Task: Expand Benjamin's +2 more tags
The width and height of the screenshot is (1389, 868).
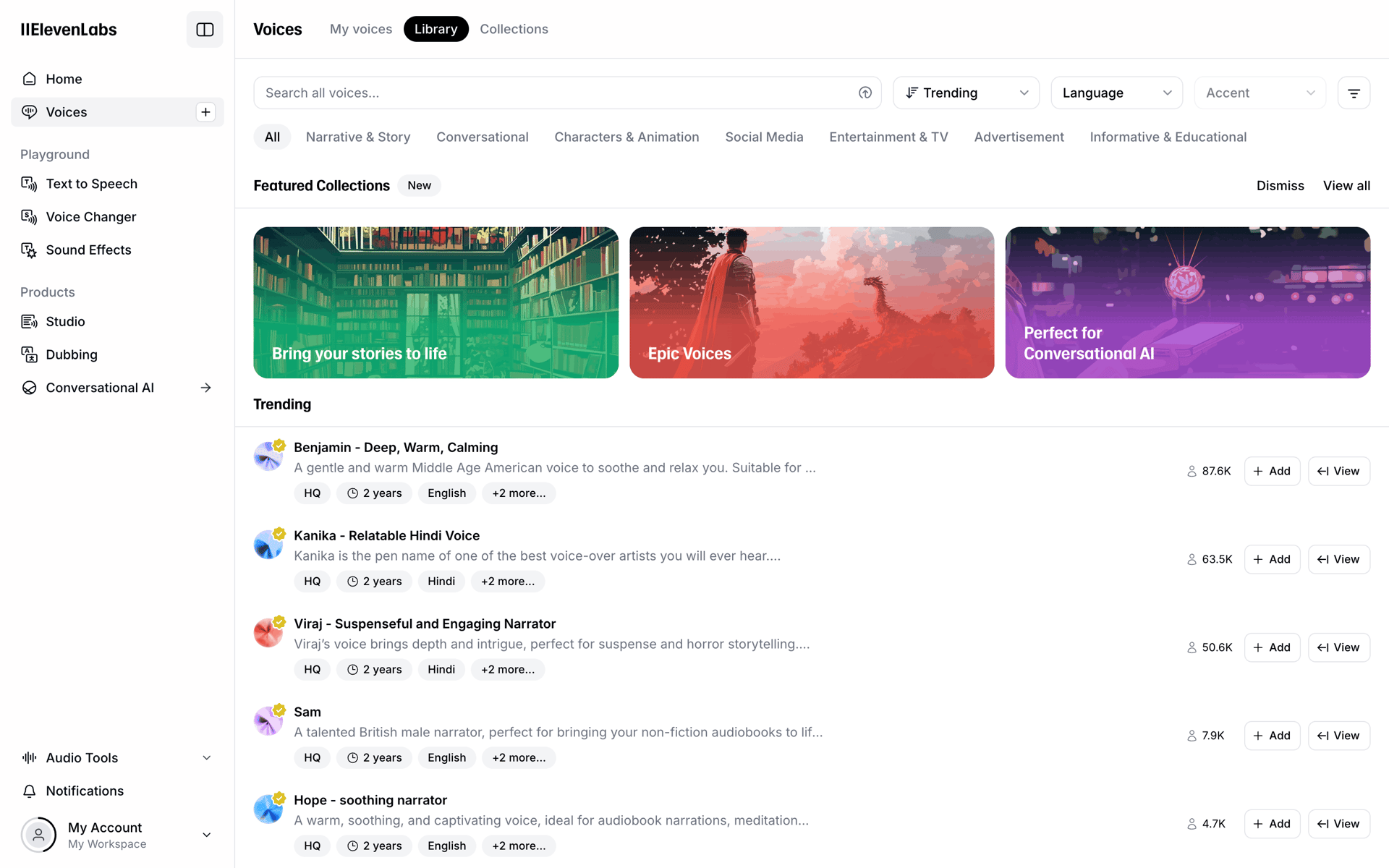Action: click(x=519, y=493)
